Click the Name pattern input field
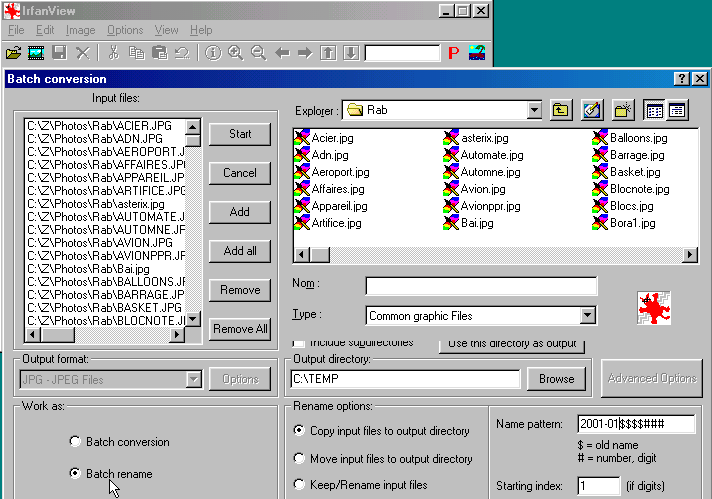The height and width of the screenshot is (499, 712). tap(636, 424)
